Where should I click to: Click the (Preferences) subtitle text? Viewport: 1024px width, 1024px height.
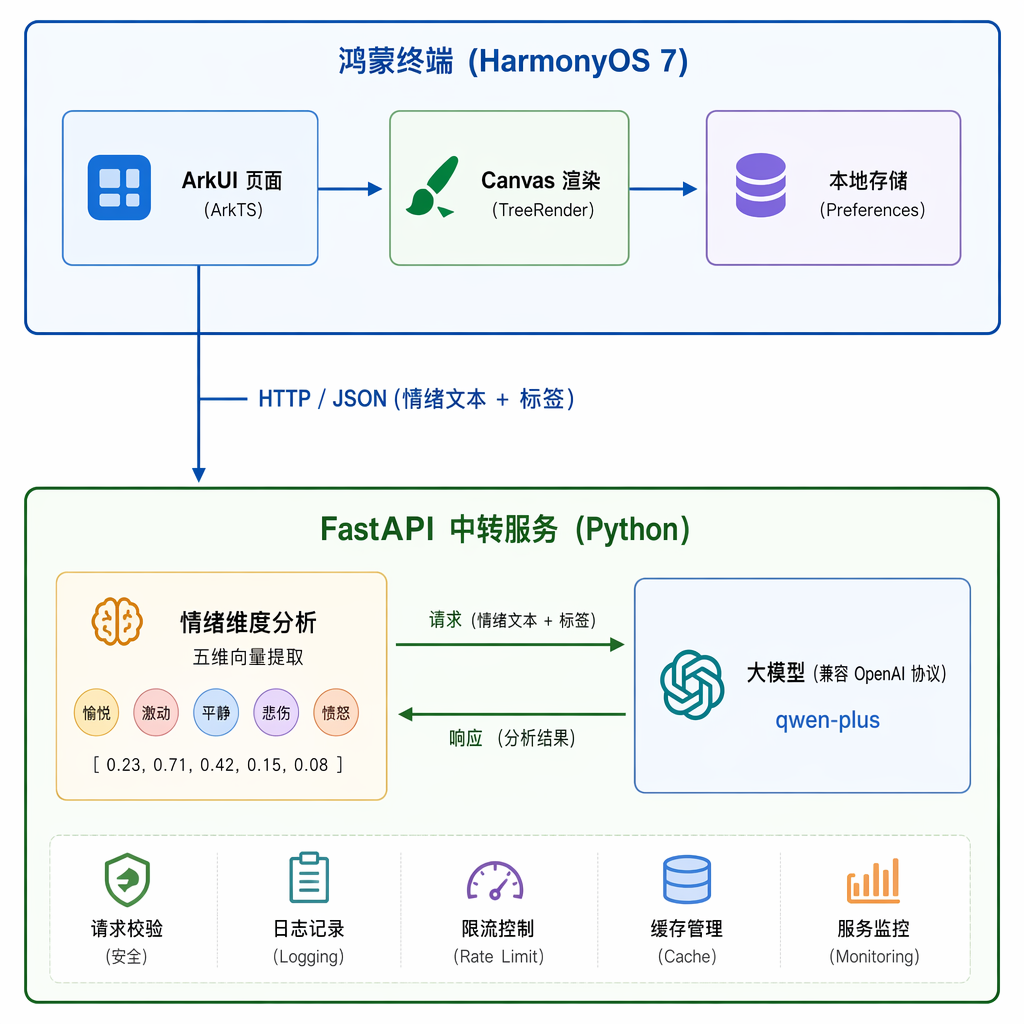[x=872, y=210]
